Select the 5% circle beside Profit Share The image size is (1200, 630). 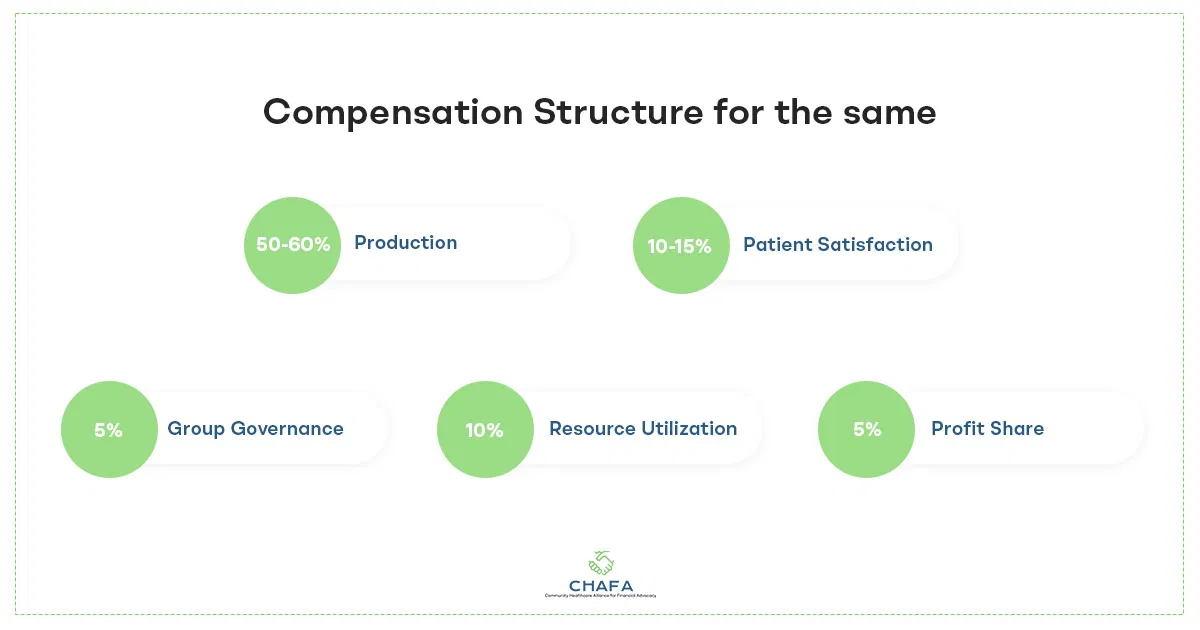point(866,429)
